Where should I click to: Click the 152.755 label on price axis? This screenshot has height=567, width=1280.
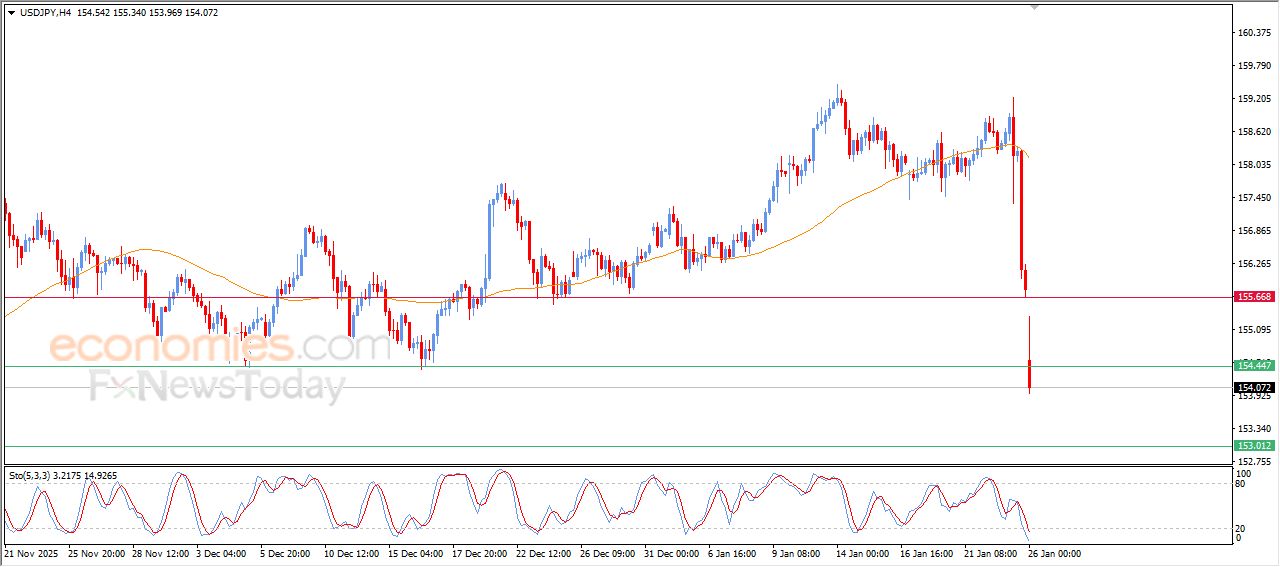pyautogui.click(x=1254, y=461)
